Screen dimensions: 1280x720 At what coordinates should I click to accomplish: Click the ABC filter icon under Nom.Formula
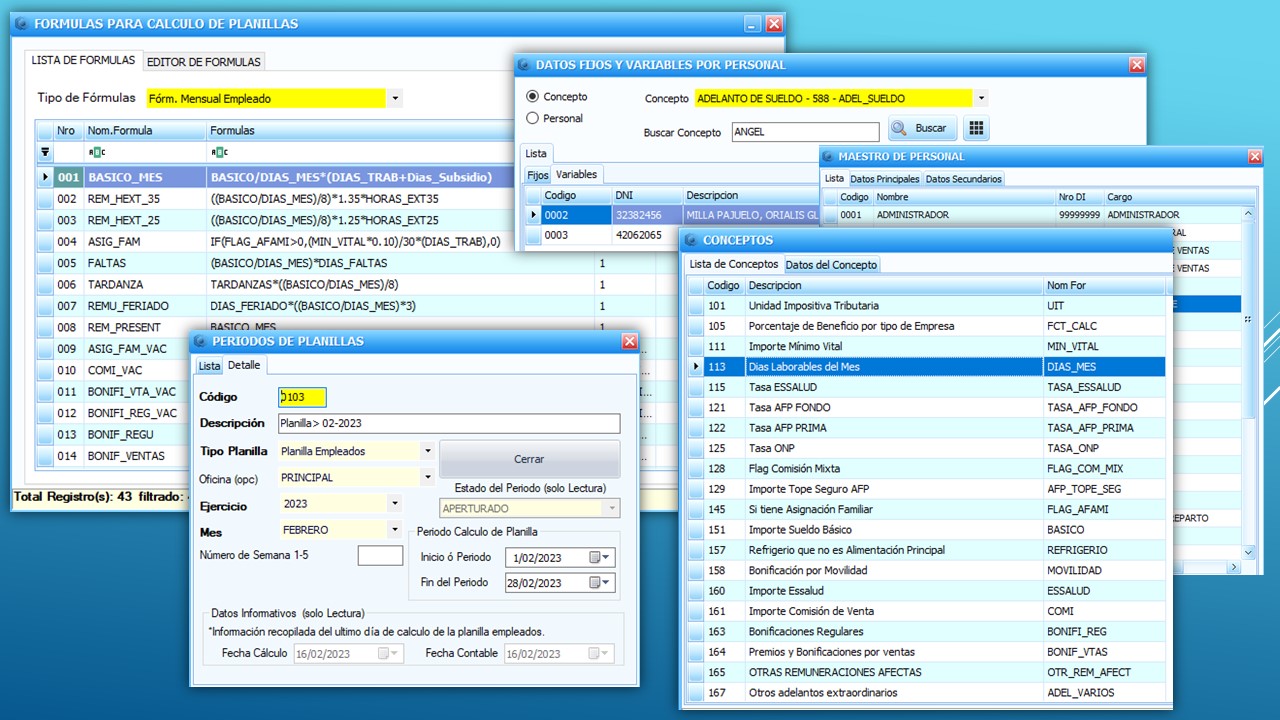pyautogui.click(x=96, y=152)
